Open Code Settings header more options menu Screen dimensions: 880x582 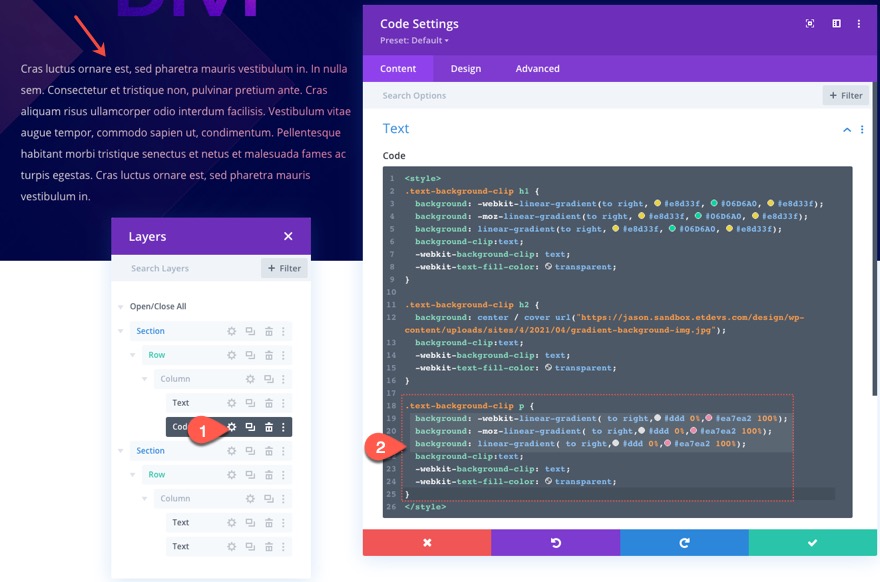click(x=859, y=24)
